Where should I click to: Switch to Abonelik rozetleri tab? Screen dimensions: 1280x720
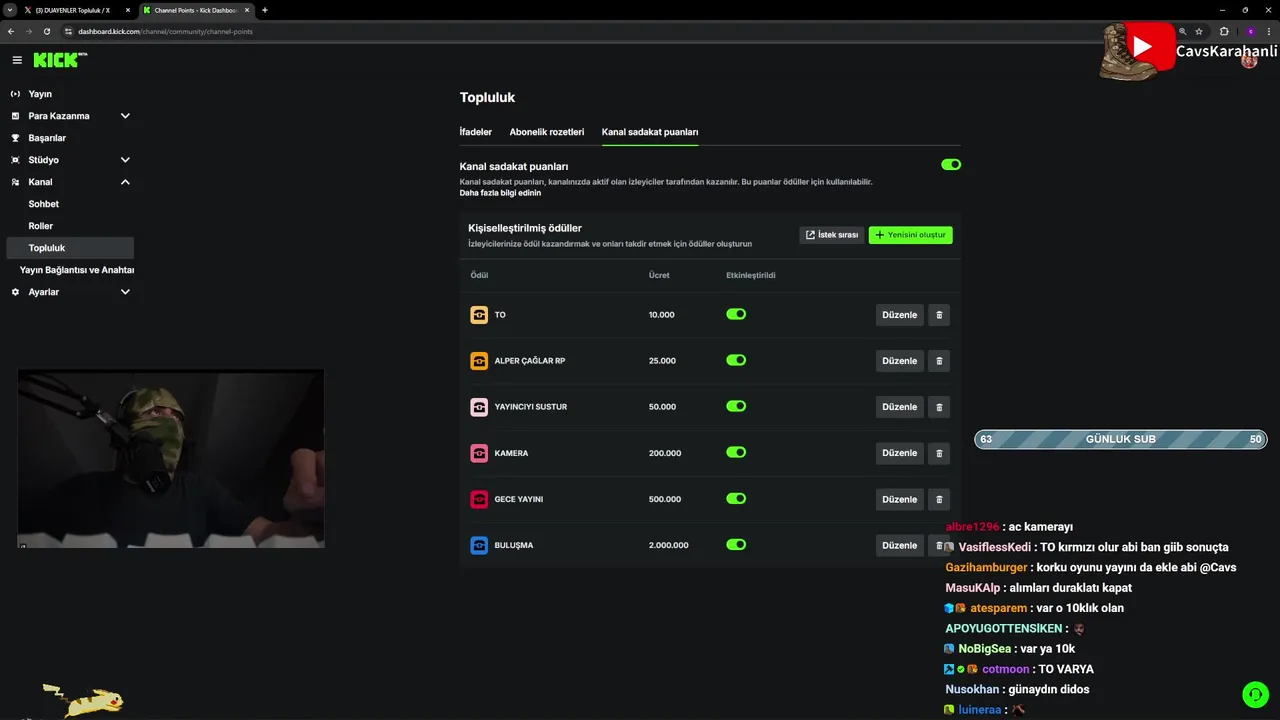(x=546, y=132)
